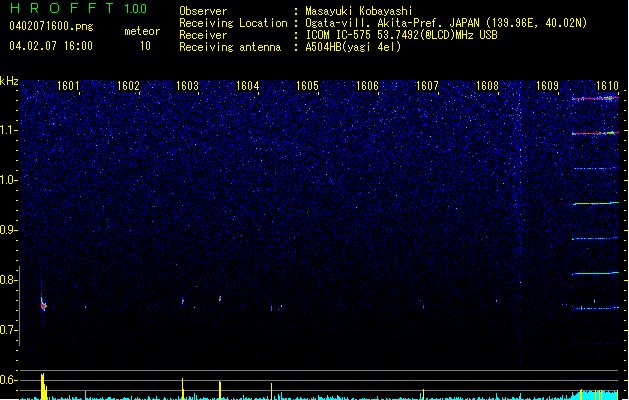Select the A504HB(yagi 4el) antenna text
The height and width of the screenshot is (400, 629).
353,47
